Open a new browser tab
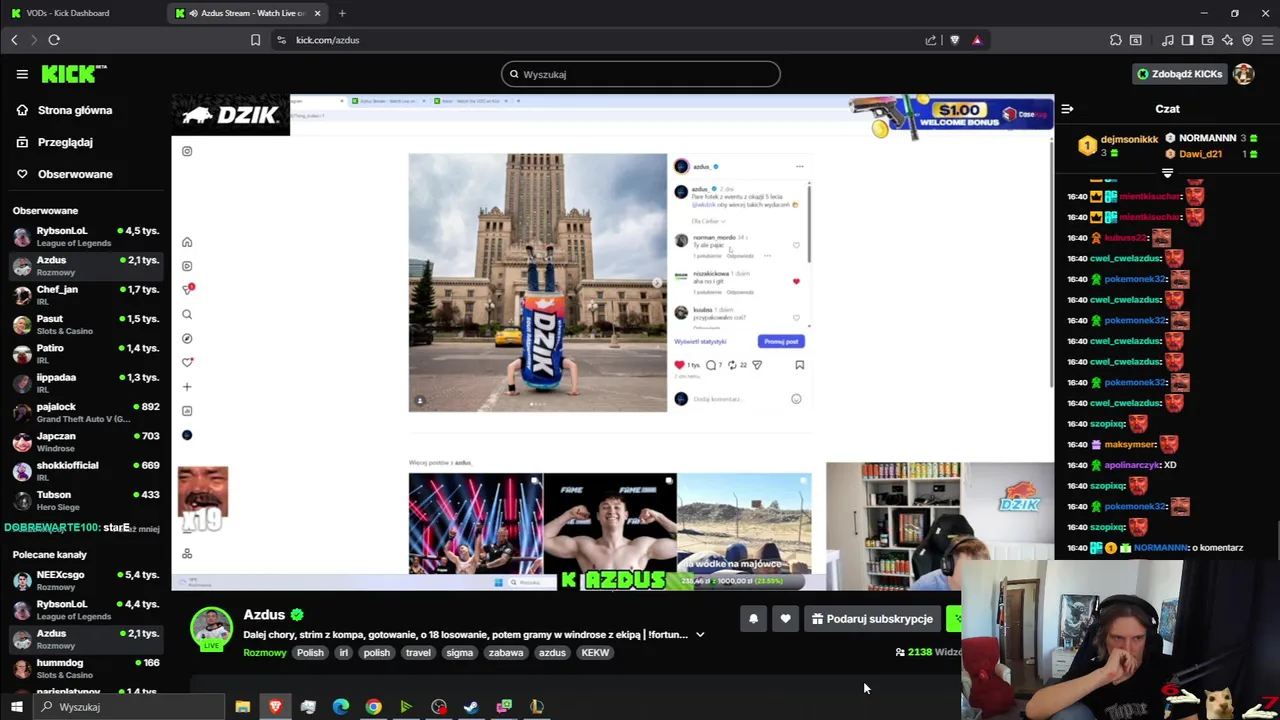1280x720 pixels. (342, 13)
